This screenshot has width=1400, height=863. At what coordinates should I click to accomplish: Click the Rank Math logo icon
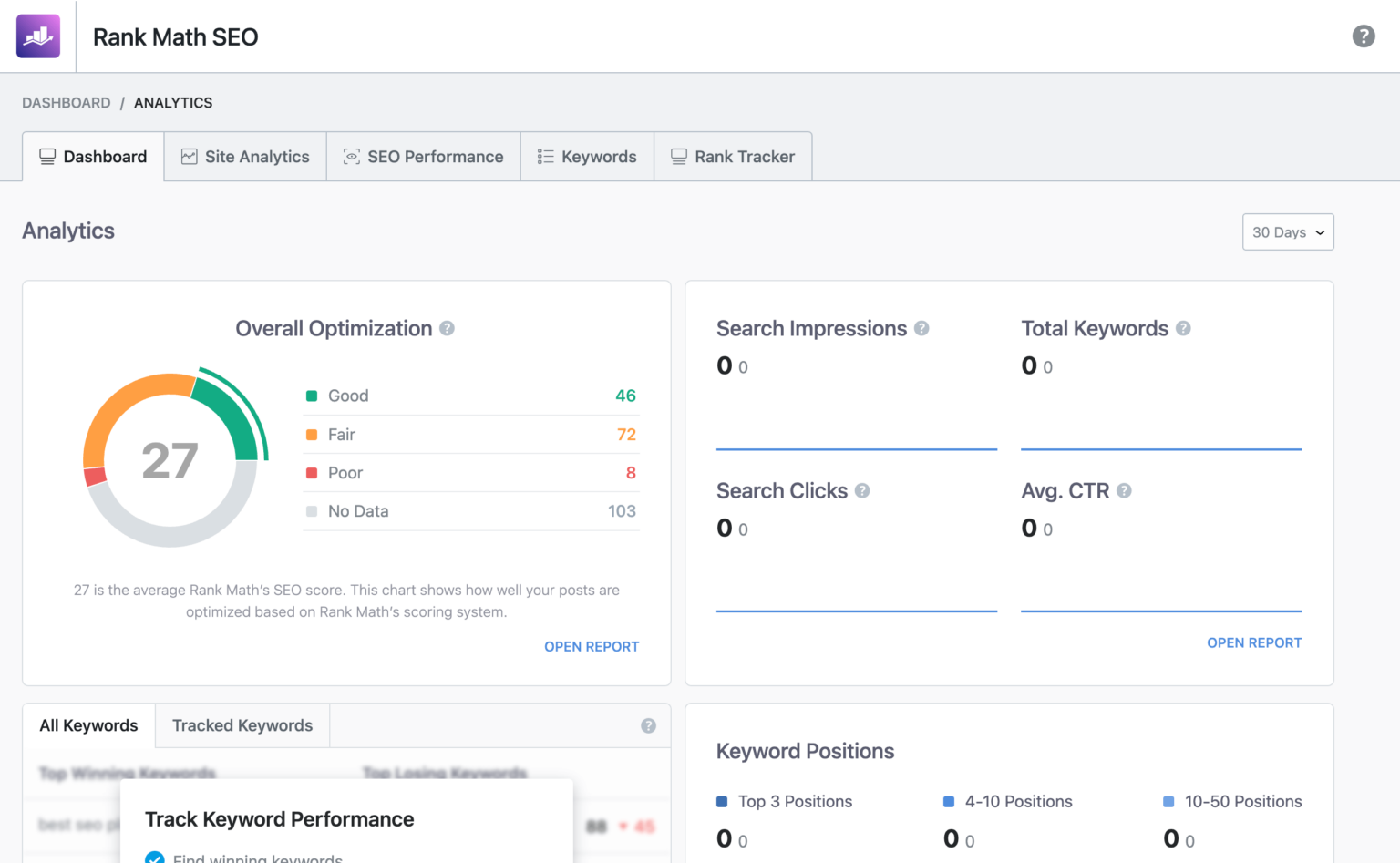36,36
